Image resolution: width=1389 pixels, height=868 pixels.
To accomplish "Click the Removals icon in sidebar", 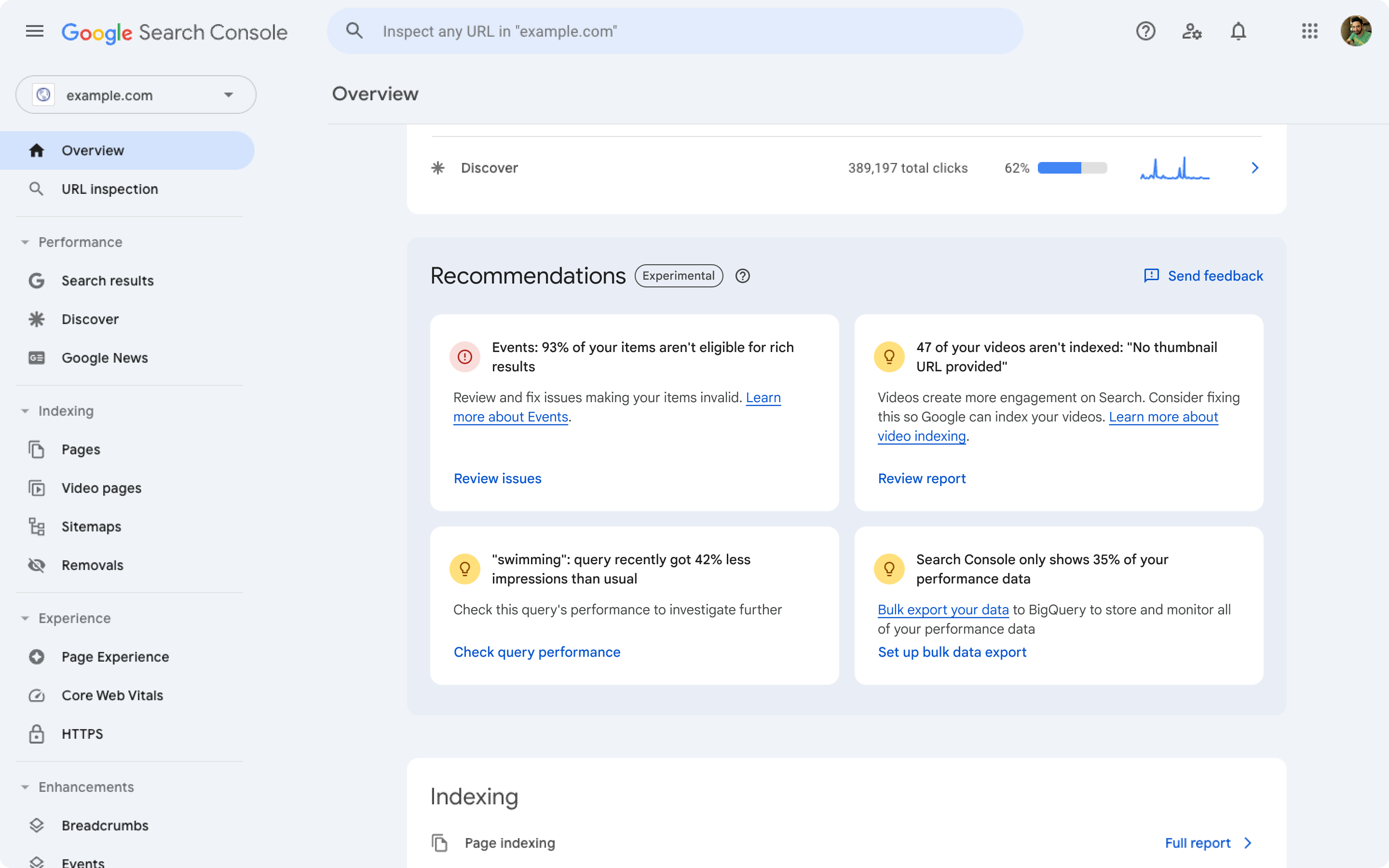I will (35, 565).
